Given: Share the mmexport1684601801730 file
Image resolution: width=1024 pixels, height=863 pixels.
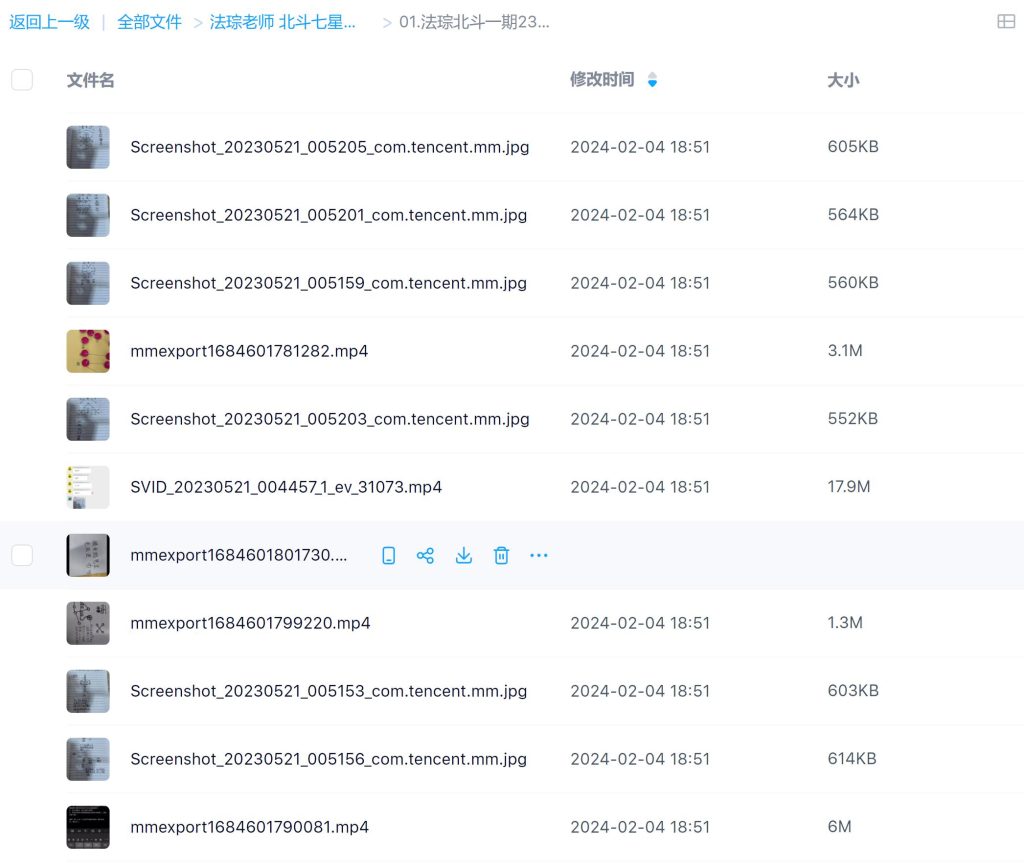Looking at the screenshot, I should point(426,555).
